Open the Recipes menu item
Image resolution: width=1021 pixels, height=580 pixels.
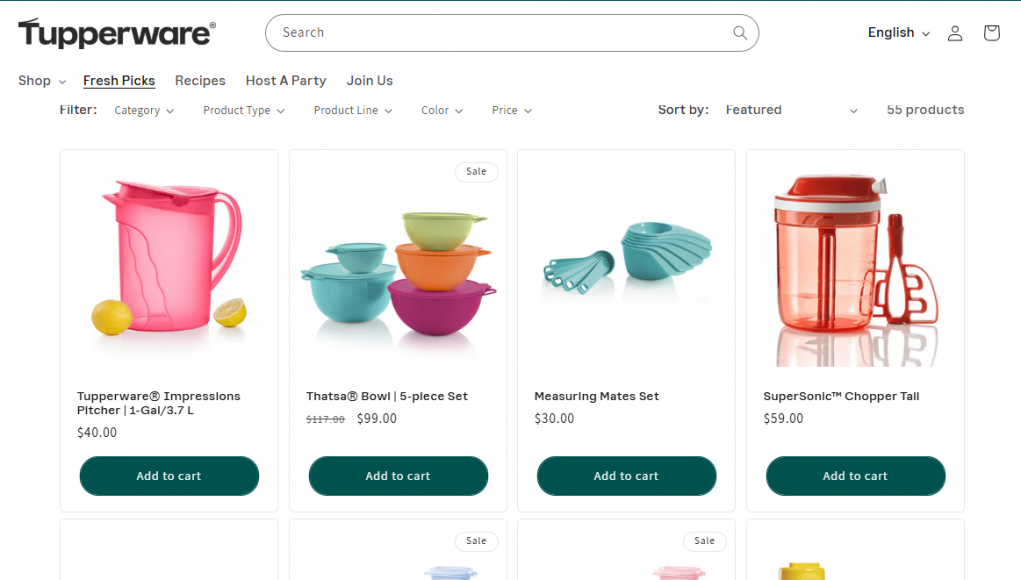[x=200, y=81]
